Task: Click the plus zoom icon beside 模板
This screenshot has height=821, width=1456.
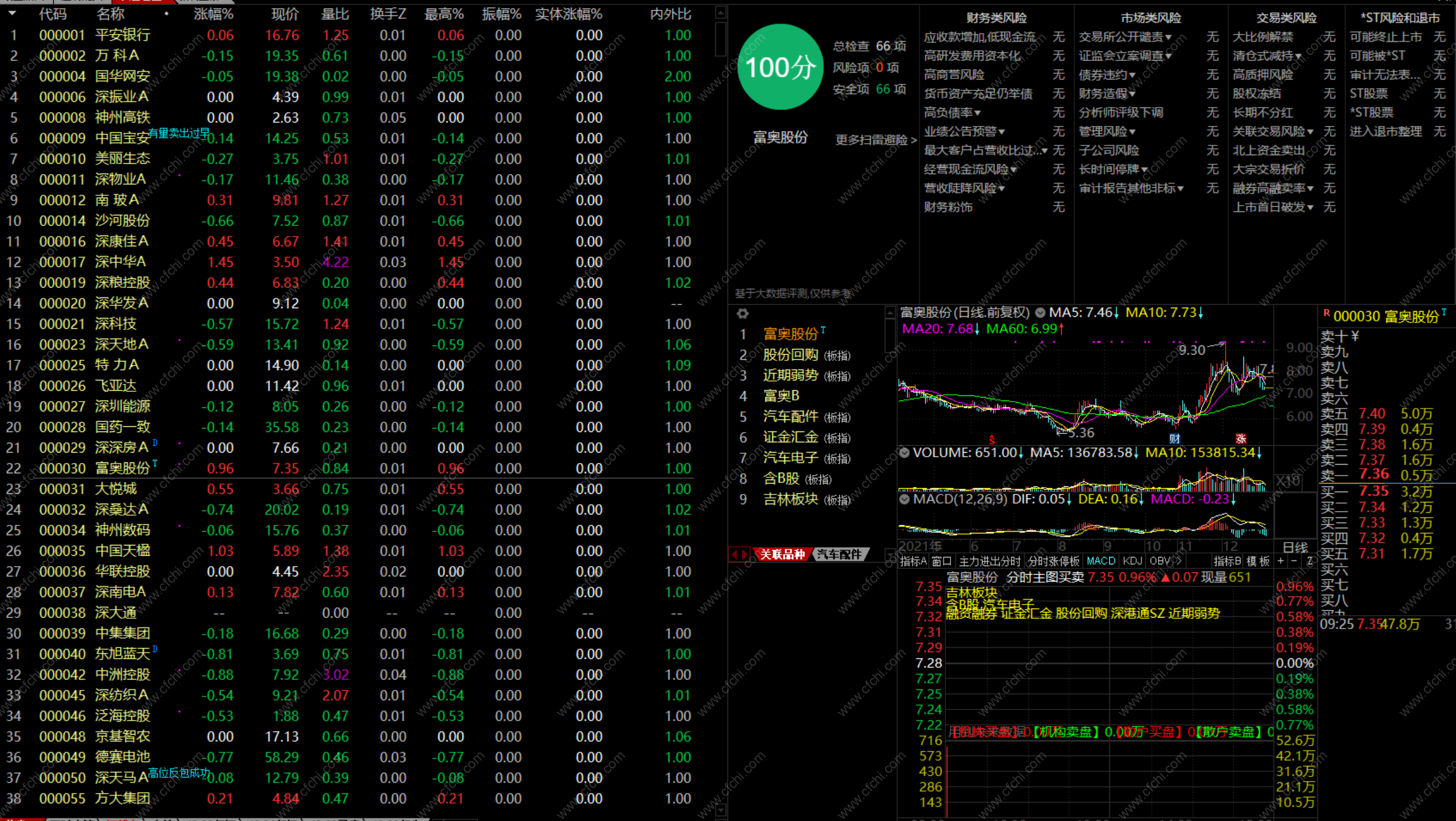Action: click(x=1281, y=561)
